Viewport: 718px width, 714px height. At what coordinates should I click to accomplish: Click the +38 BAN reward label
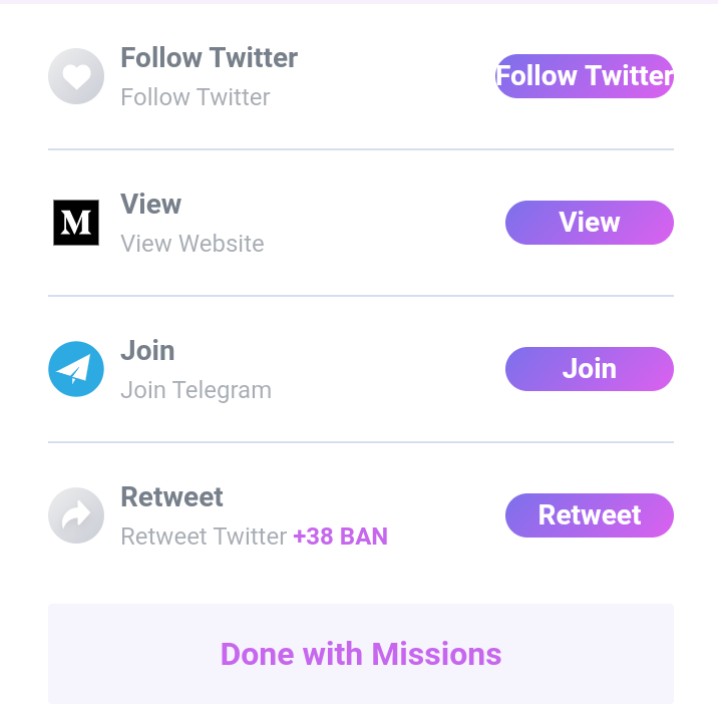tap(341, 536)
